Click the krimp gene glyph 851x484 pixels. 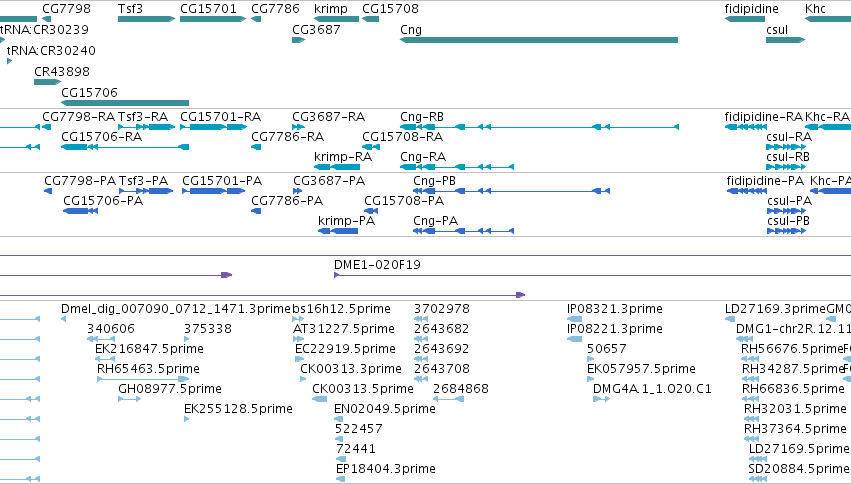tap(336, 19)
